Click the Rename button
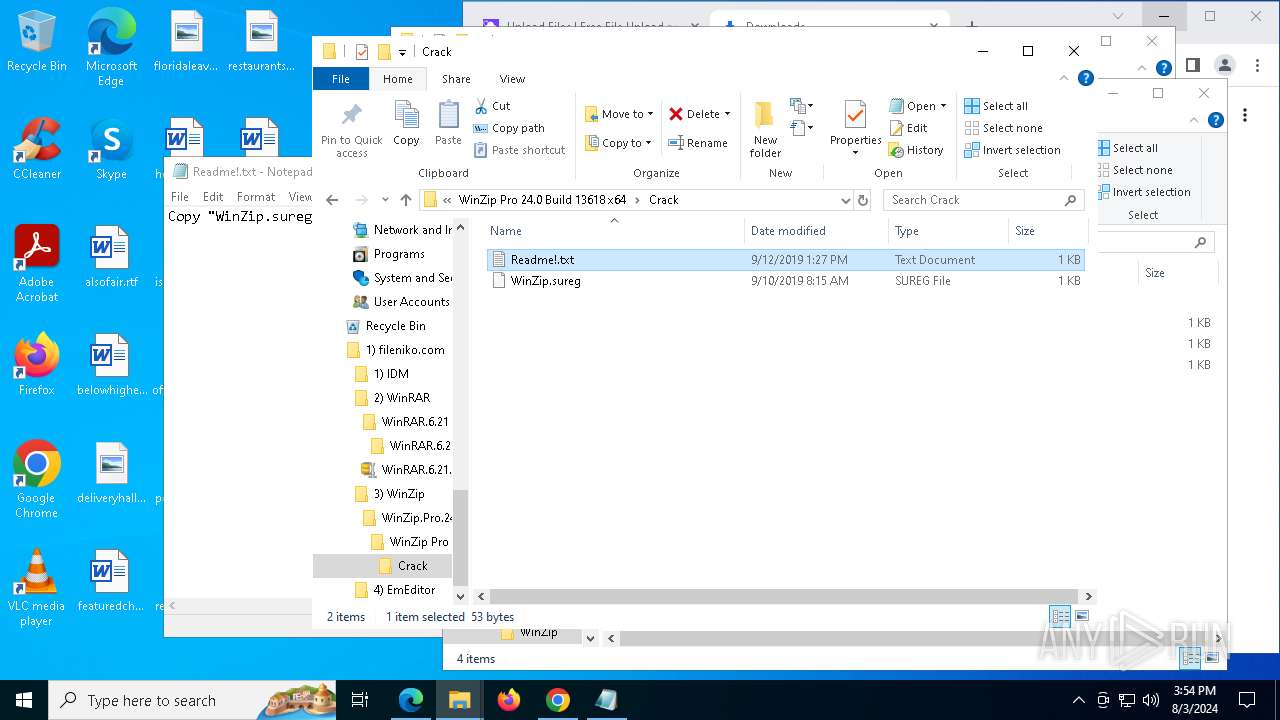The image size is (1280, 720). [698, 143]
